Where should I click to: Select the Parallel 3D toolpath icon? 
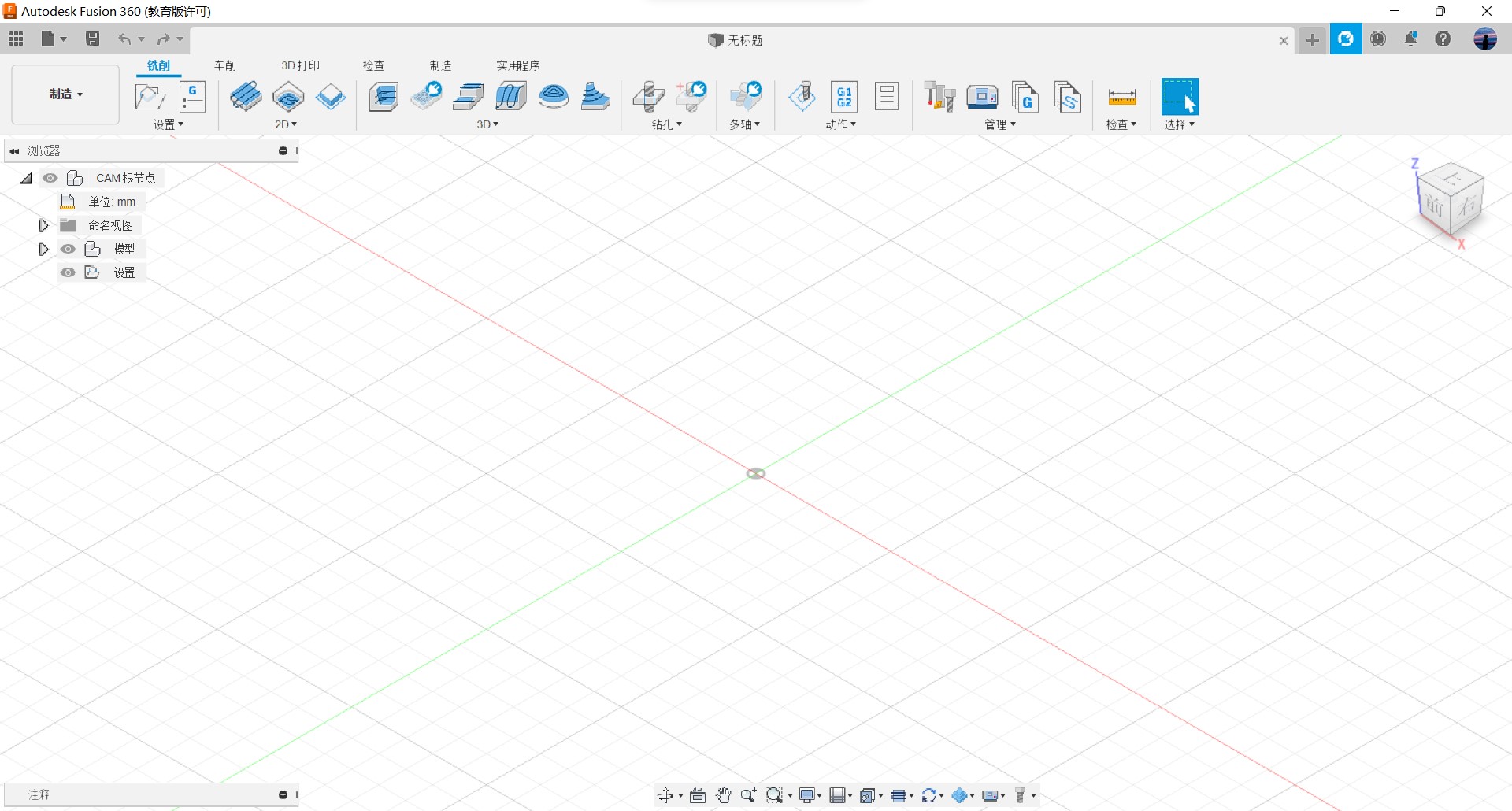click(x=469, y=97)
